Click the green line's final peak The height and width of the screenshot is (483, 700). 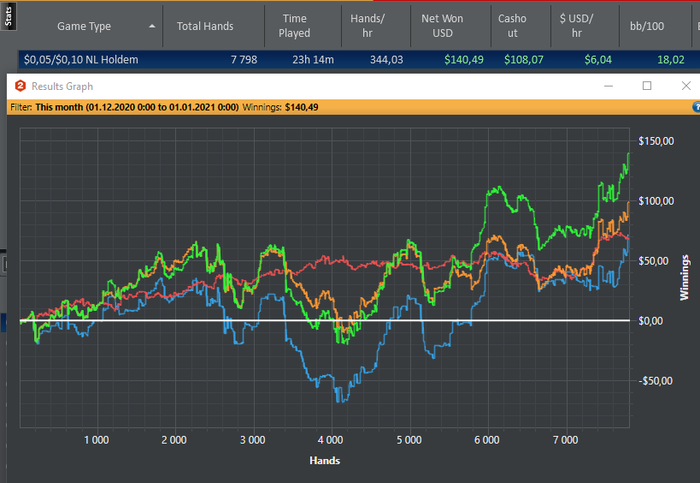629,154
